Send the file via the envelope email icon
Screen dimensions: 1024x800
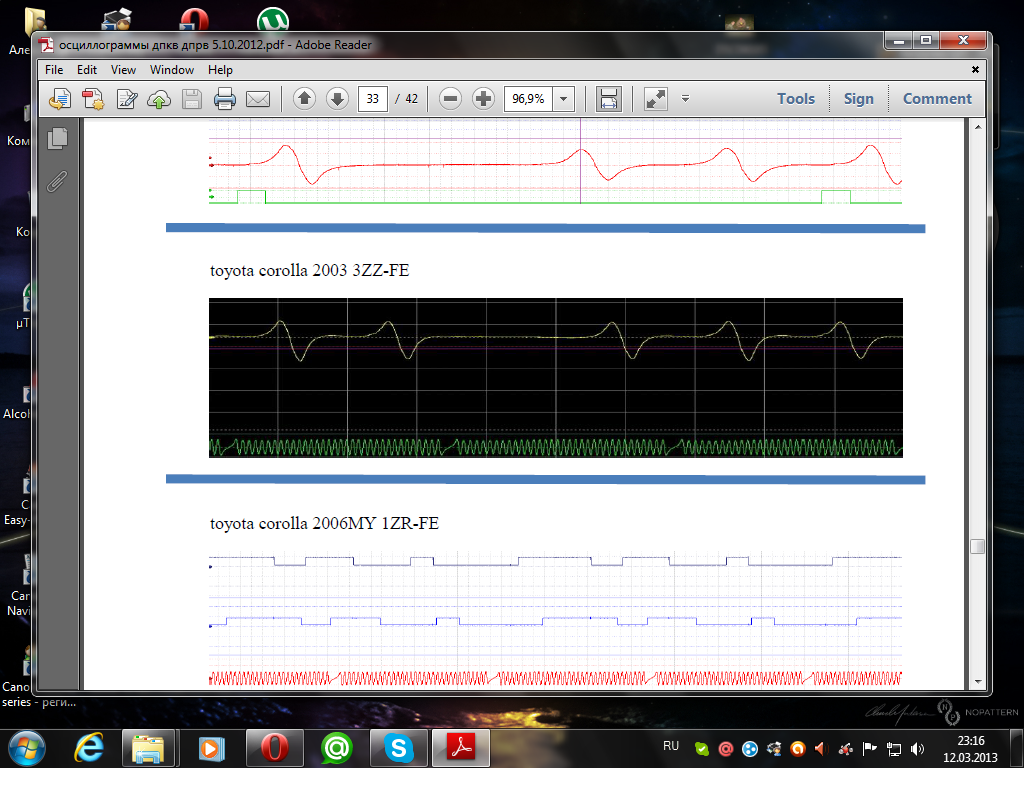258,99
